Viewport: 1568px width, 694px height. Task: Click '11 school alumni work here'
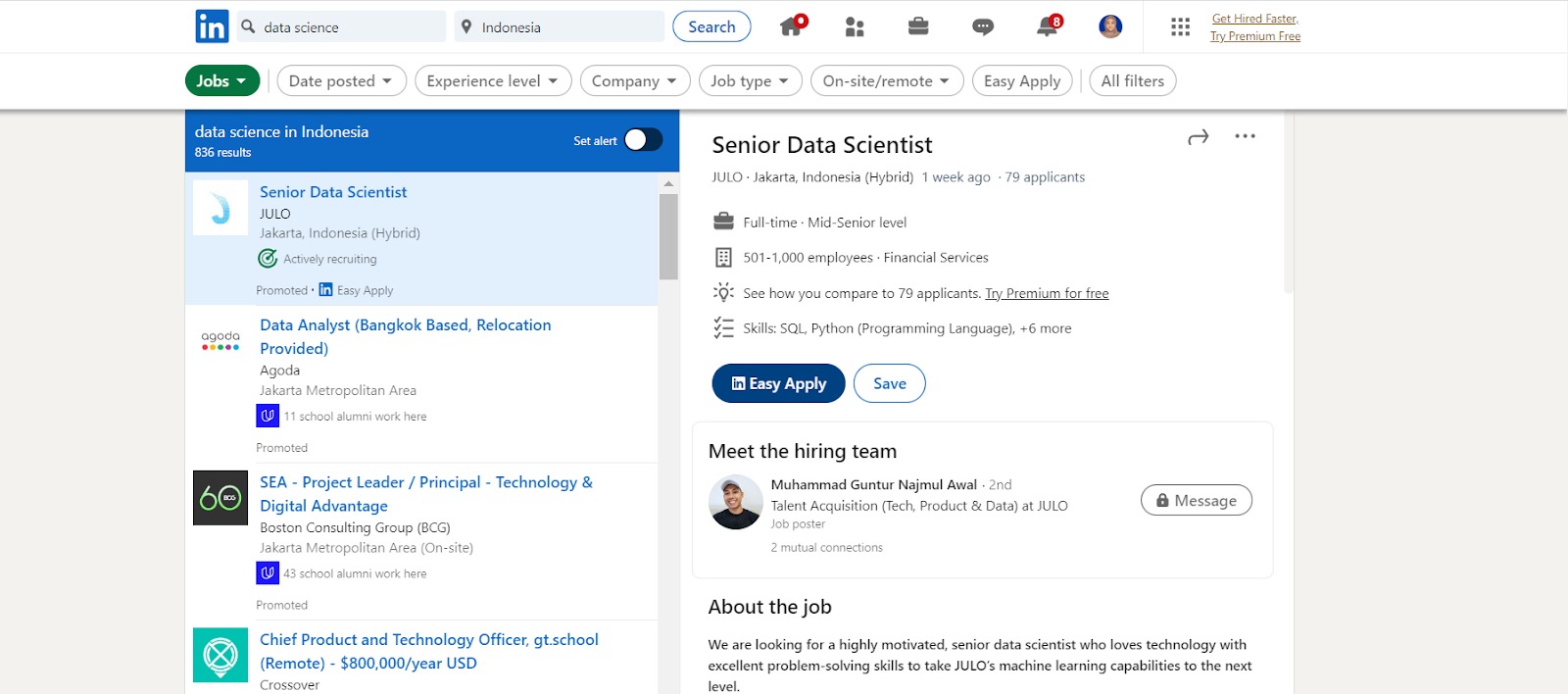(x=355, y=417)
